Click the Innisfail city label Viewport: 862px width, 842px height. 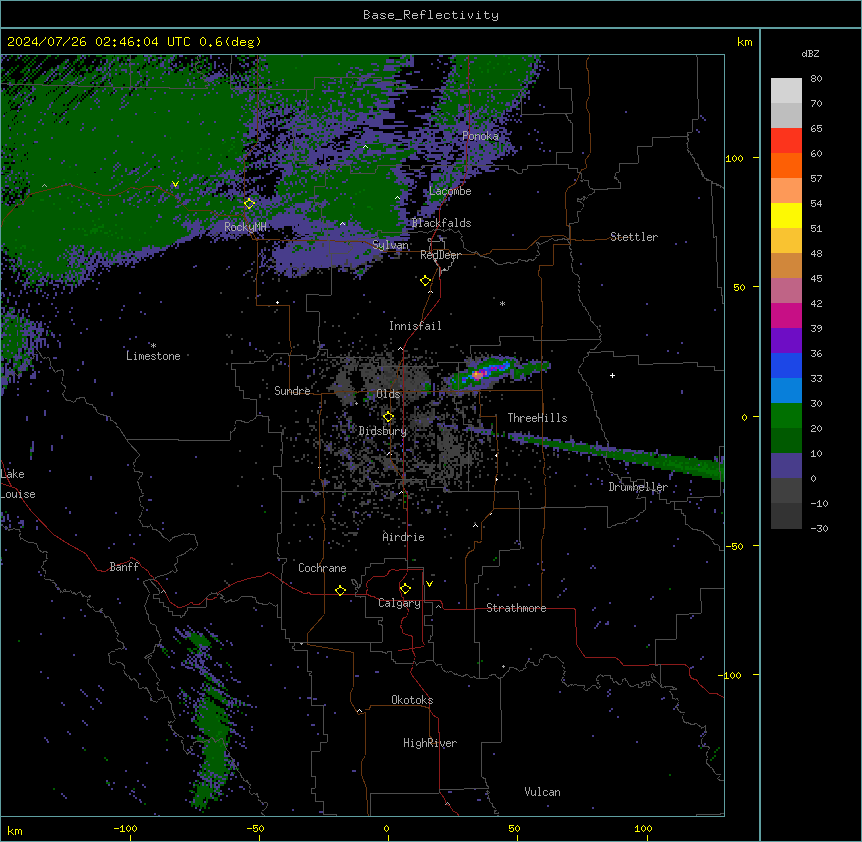point(415,326)
